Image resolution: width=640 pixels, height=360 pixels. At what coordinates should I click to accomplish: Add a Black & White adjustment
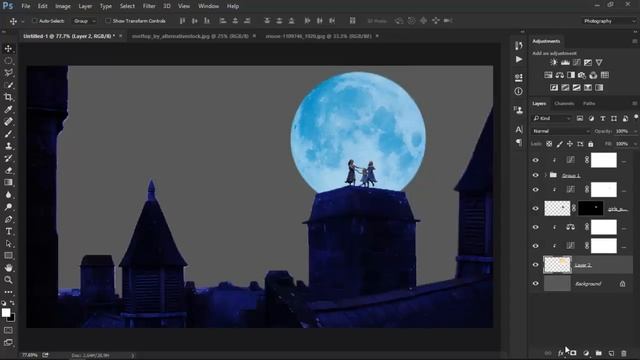[571, 75]
